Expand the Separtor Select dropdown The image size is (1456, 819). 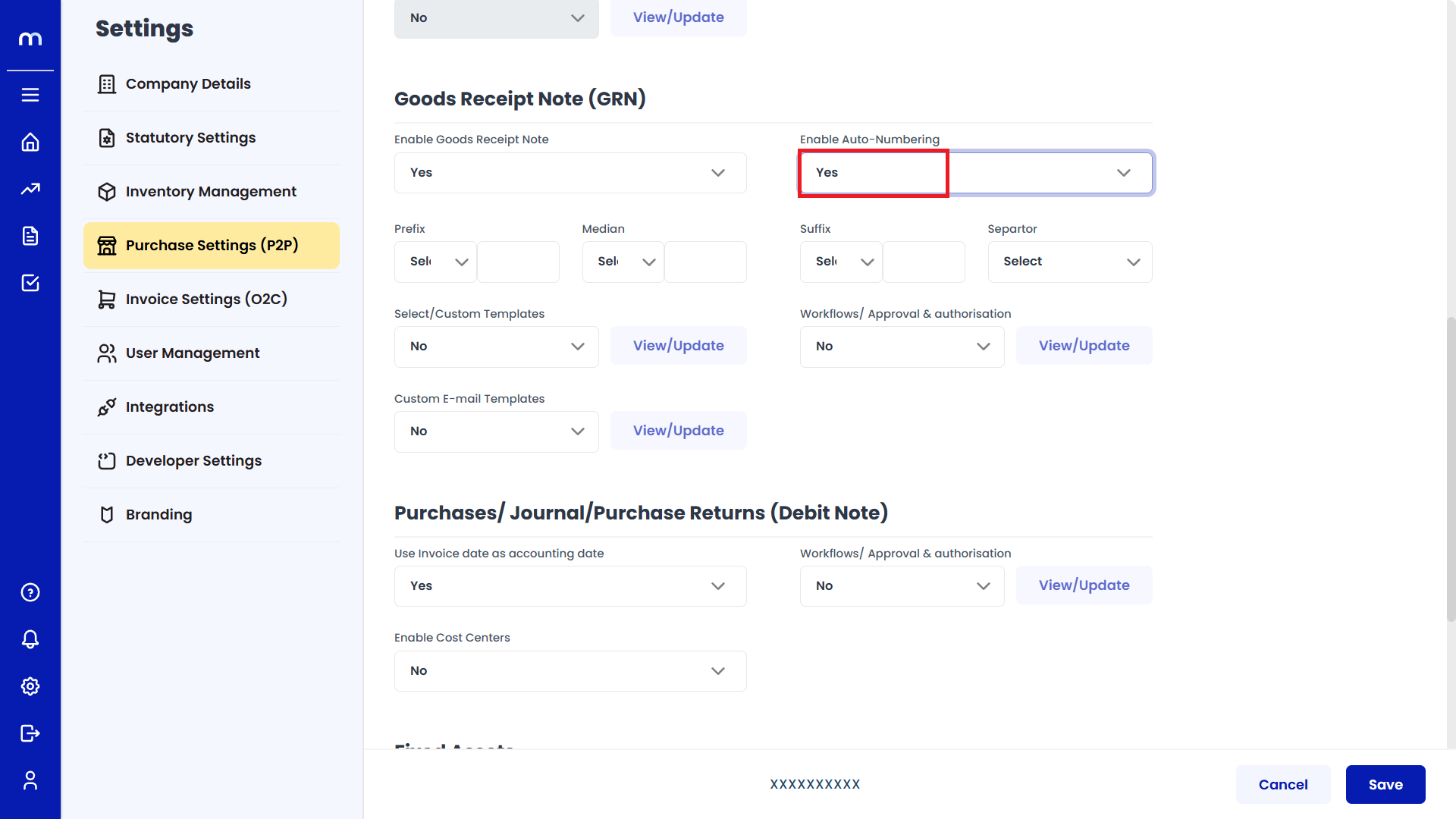tap(1069, 262)
